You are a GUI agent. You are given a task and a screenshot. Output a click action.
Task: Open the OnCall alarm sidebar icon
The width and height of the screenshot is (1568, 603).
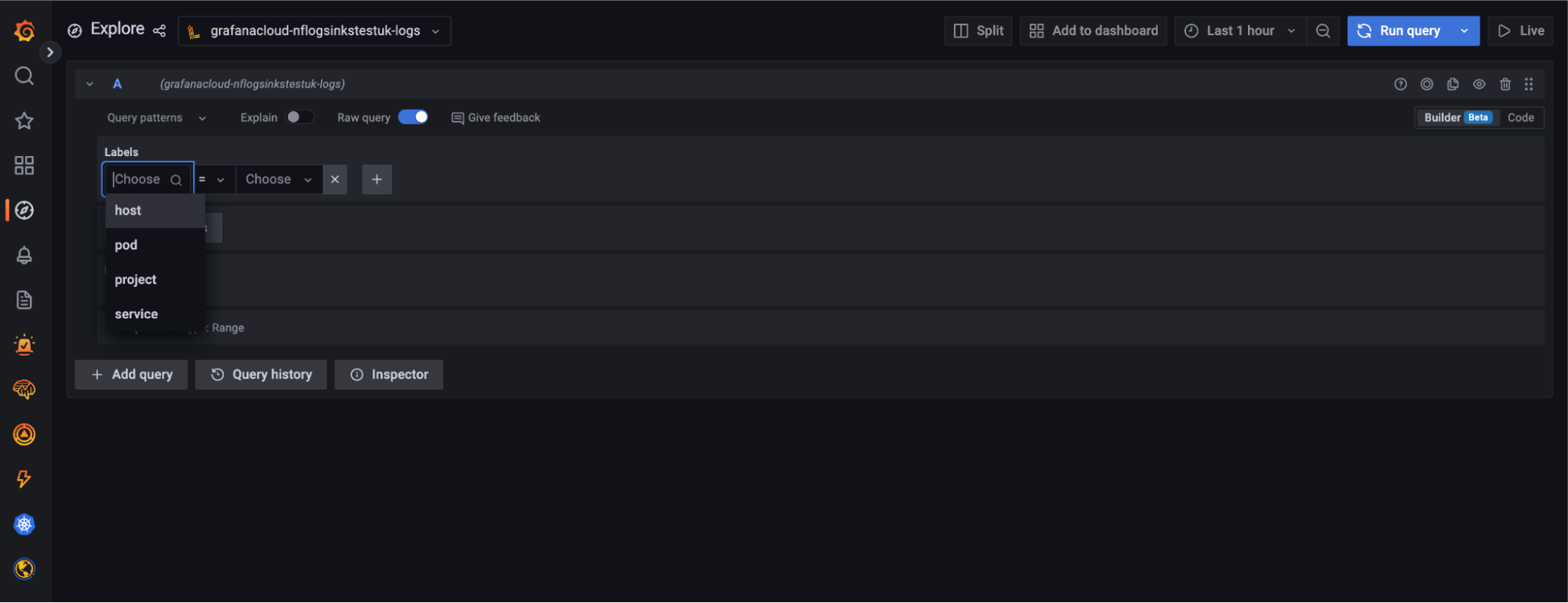(x=24, y=344)
